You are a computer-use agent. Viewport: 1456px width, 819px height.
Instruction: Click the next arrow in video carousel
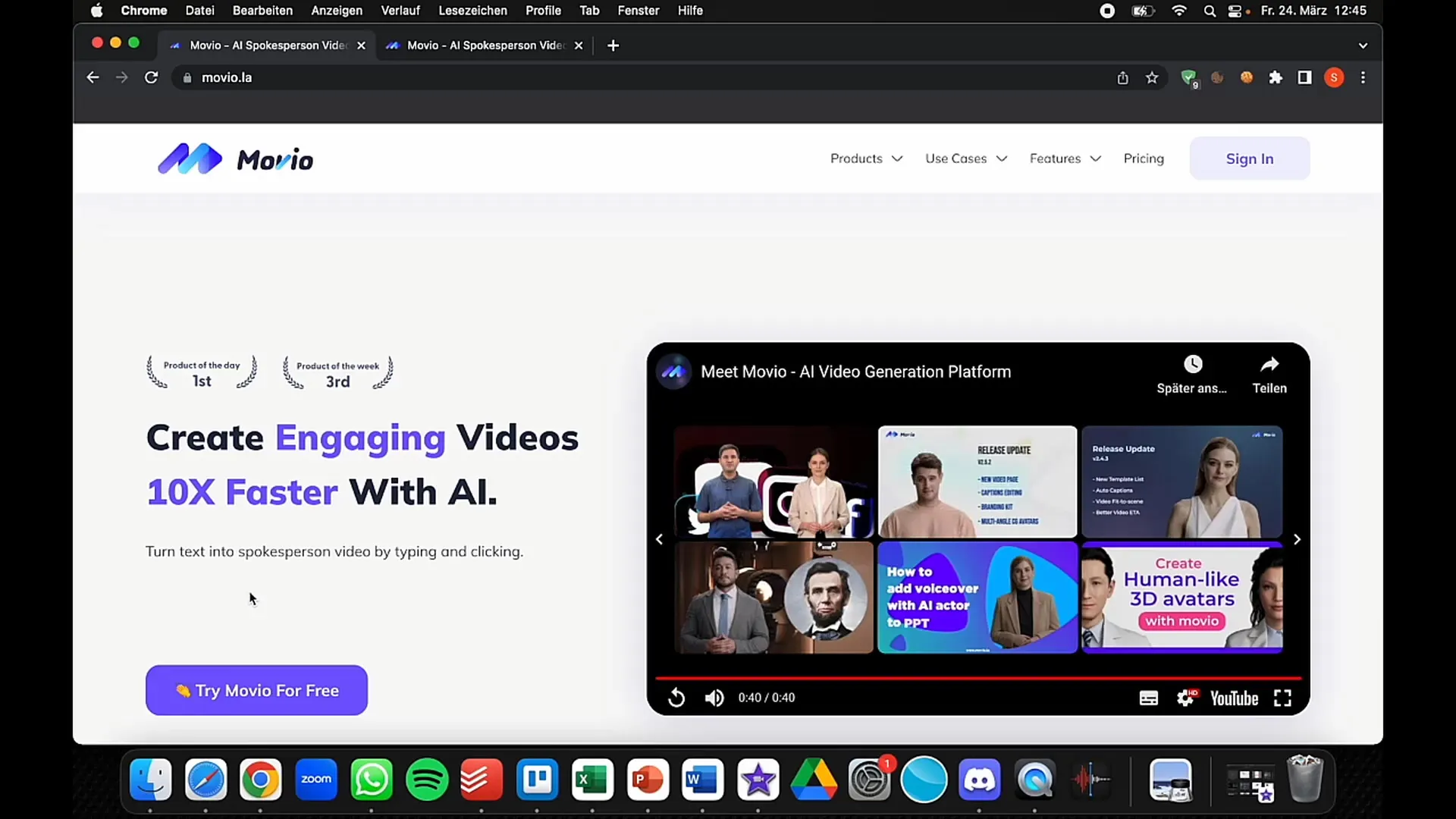1297,539
